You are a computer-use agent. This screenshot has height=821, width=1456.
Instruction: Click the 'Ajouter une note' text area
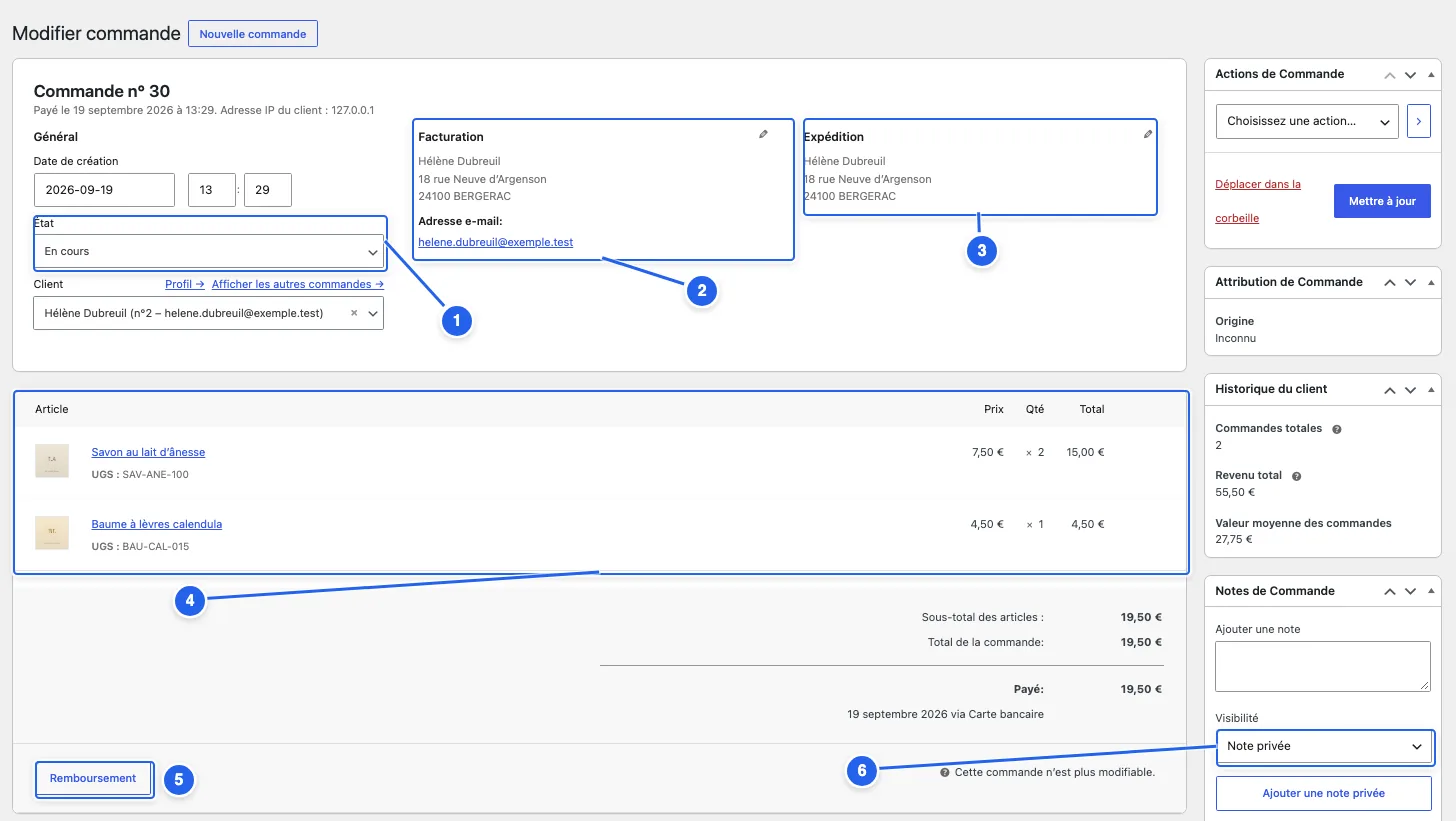pos(1323,666)
